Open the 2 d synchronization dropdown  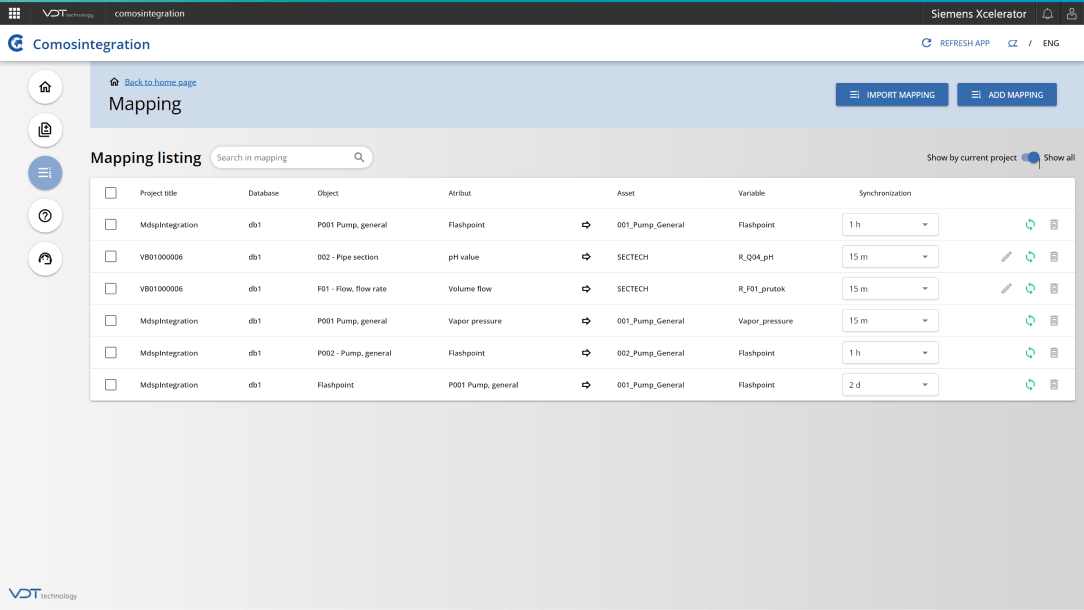(890, 385)
